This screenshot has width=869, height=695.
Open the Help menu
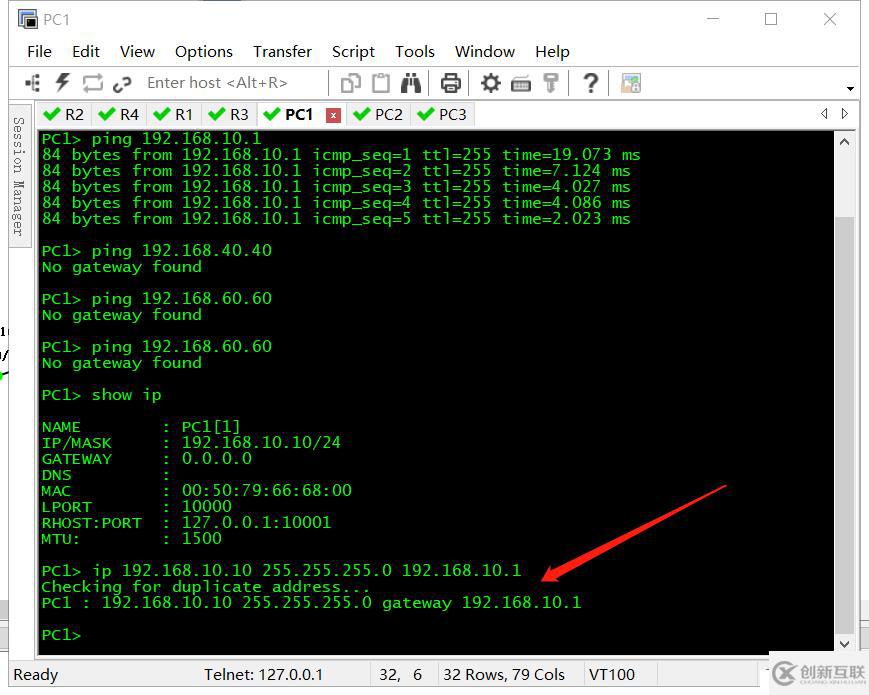coord(552,52)
